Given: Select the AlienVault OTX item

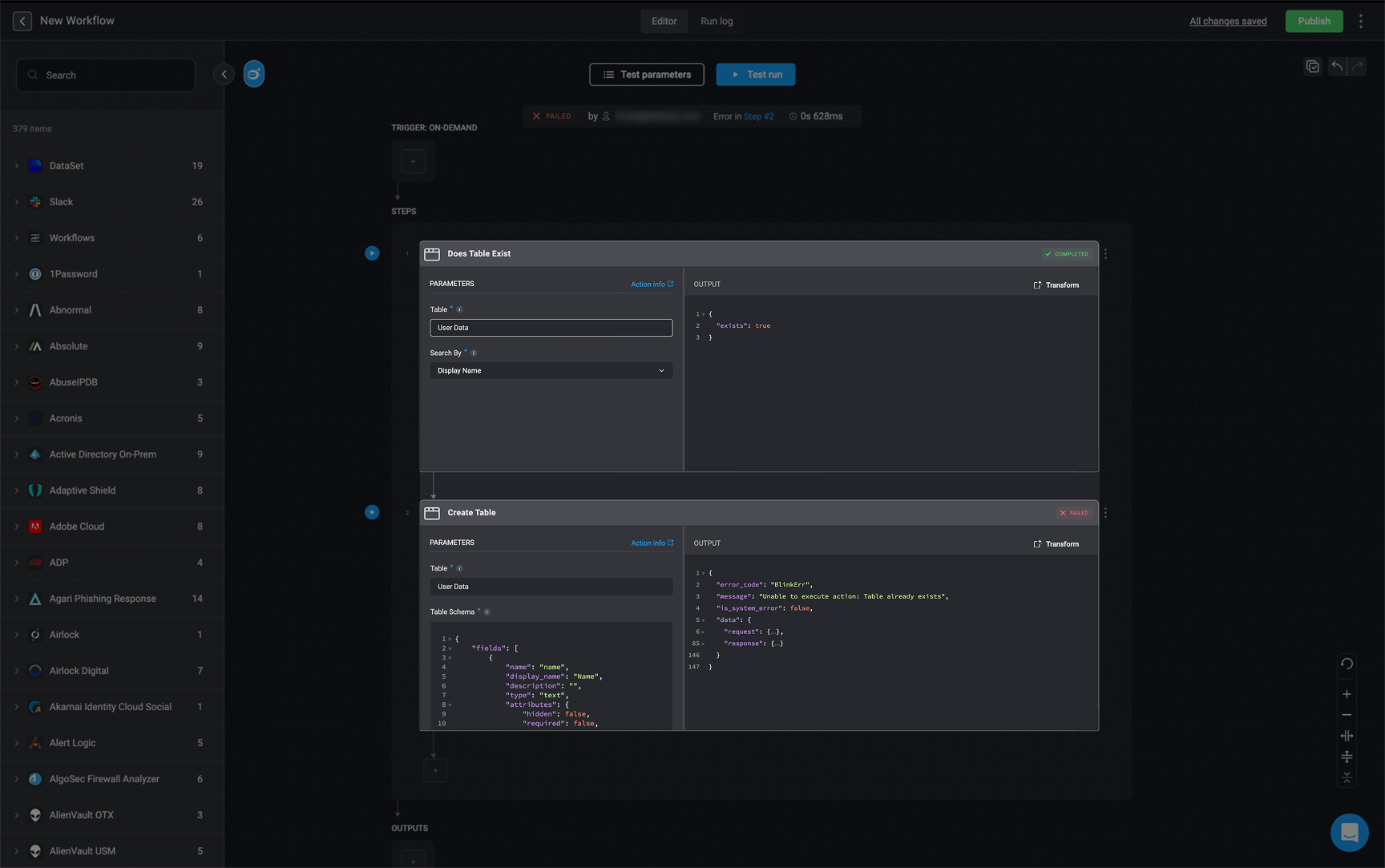Looking at the screenshot, I should click(112, 815).
